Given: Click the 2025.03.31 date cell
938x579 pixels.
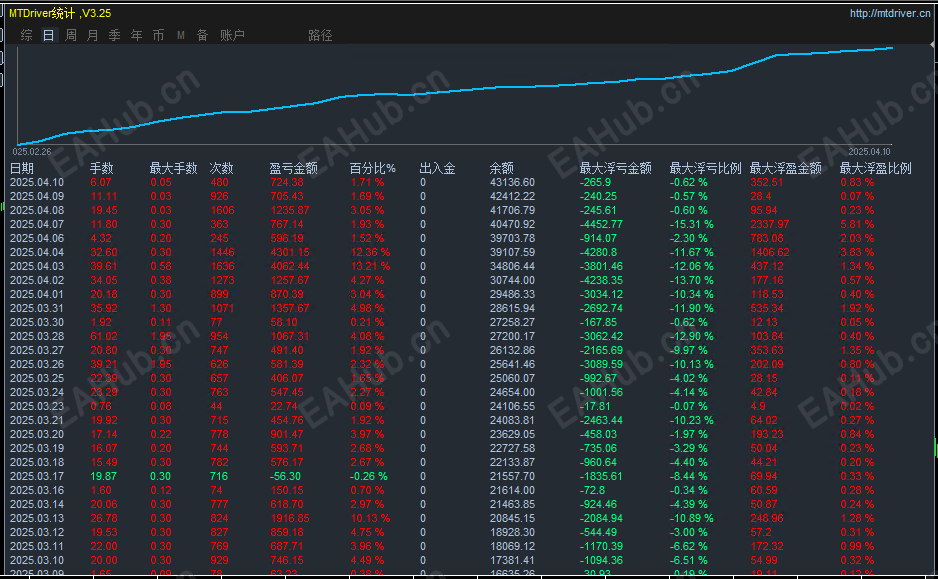Looking at the screenshot, I should [x=36, y=308].
